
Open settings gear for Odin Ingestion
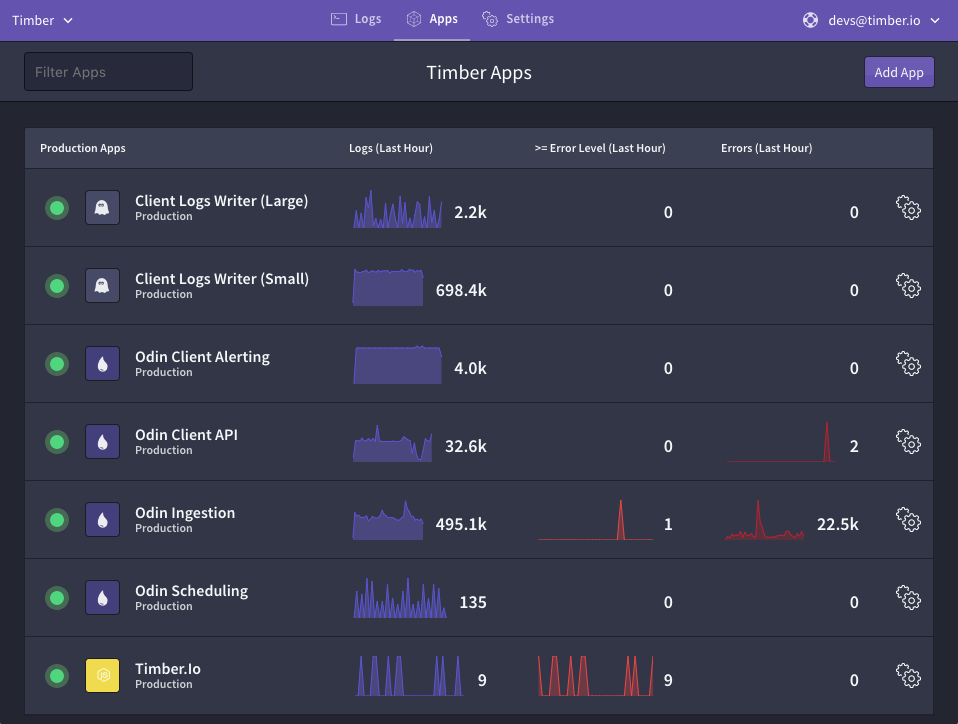(x=908, y=519)
